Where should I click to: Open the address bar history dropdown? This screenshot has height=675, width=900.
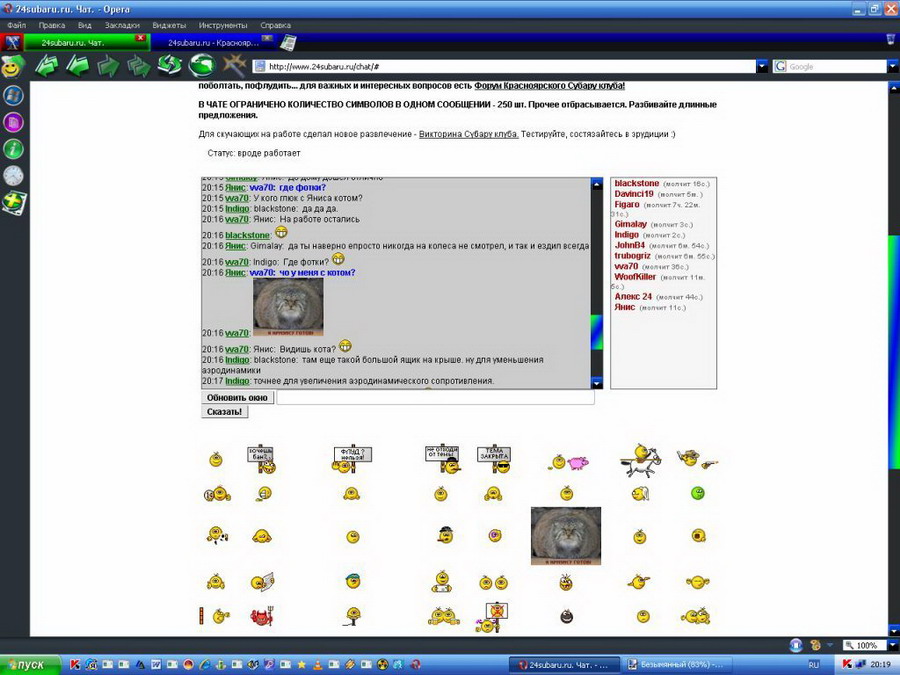click(762, 67)
